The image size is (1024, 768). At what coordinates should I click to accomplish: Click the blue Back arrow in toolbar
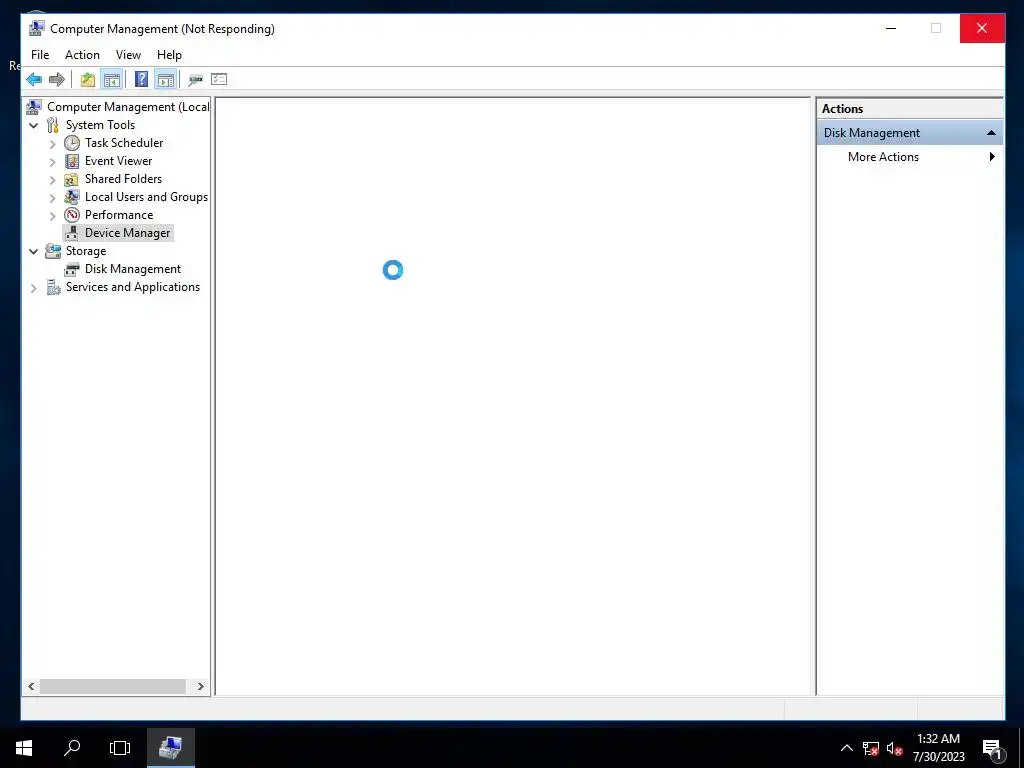click(34, 80)
